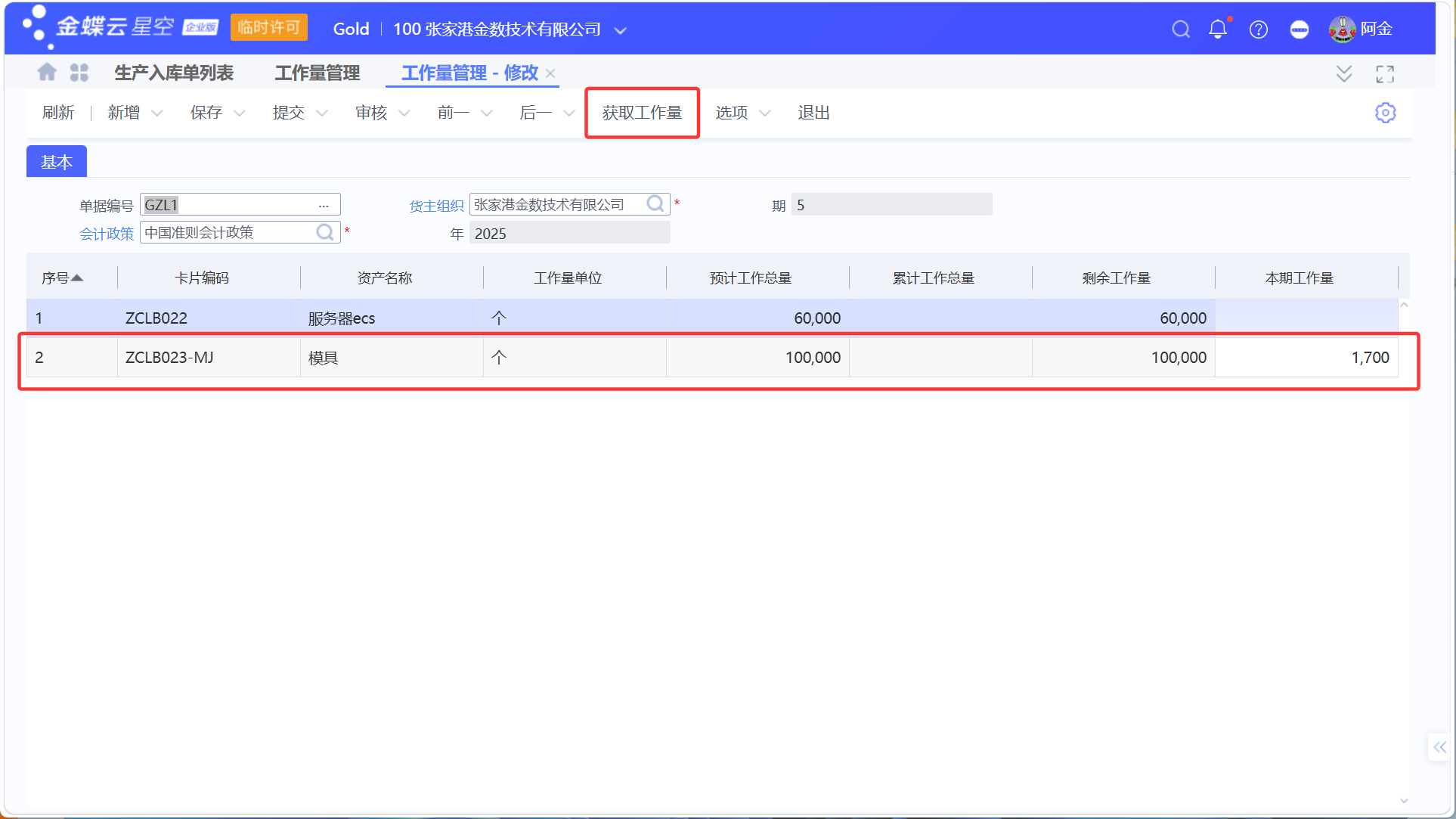Sort by 序号 column header
This screenshot has height=819, width=1456.
(62, 278)
